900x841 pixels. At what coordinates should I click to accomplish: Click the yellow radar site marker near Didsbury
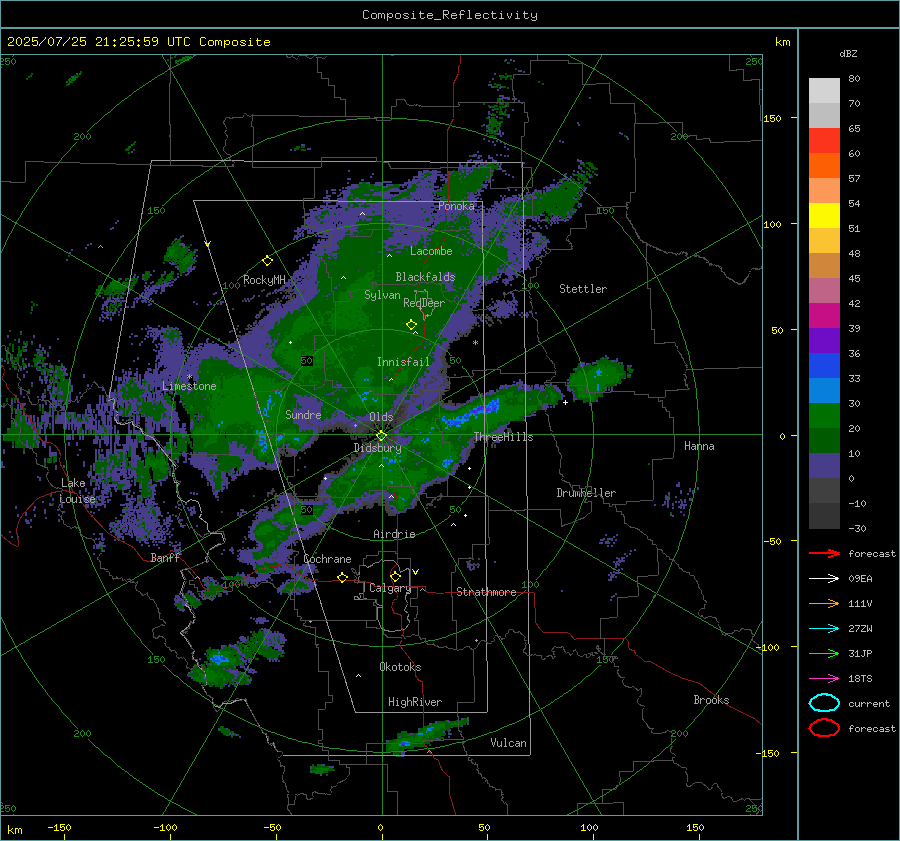pos(381,436)
